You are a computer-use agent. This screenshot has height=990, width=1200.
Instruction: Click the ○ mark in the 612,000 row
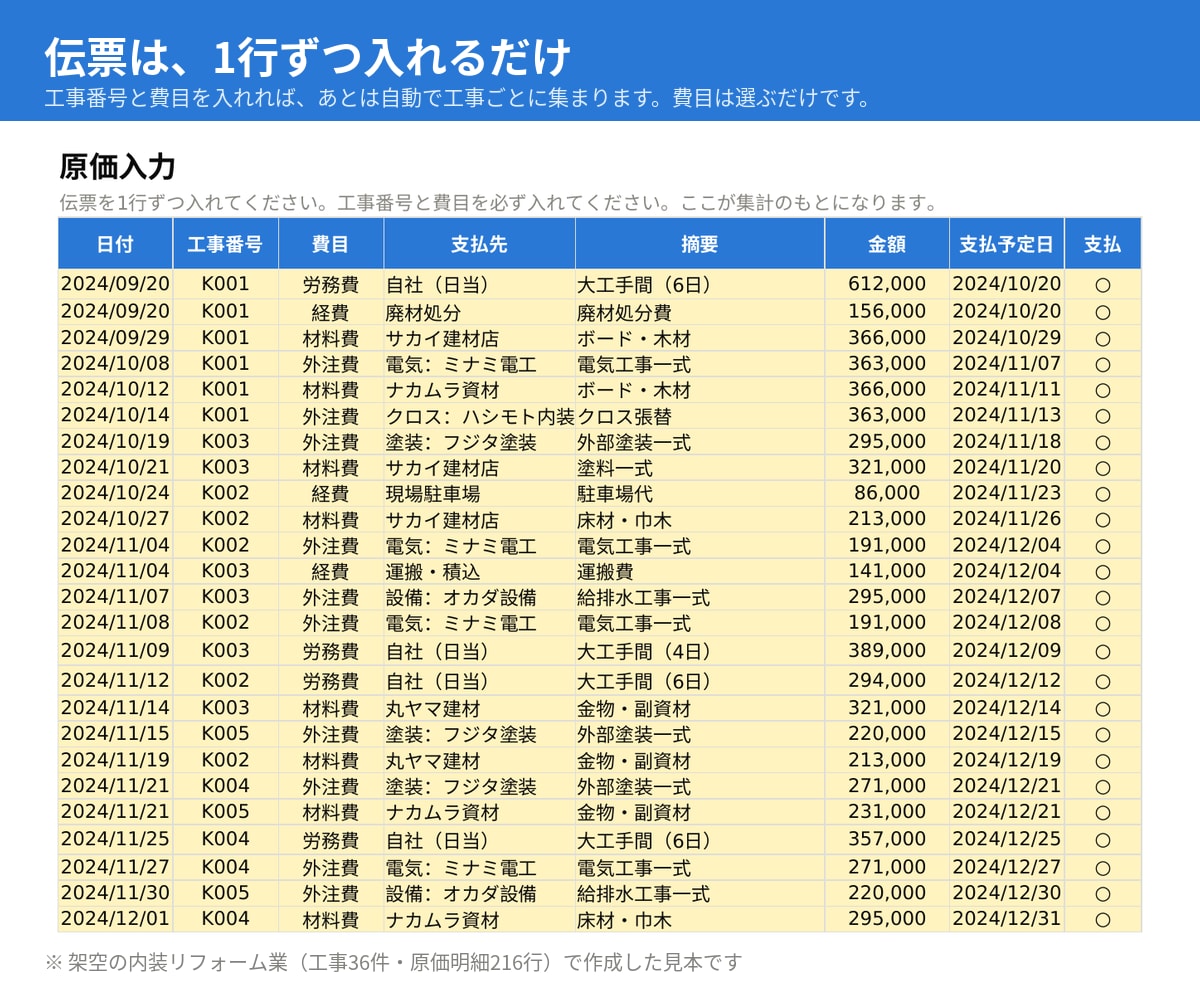(1102, 285)
